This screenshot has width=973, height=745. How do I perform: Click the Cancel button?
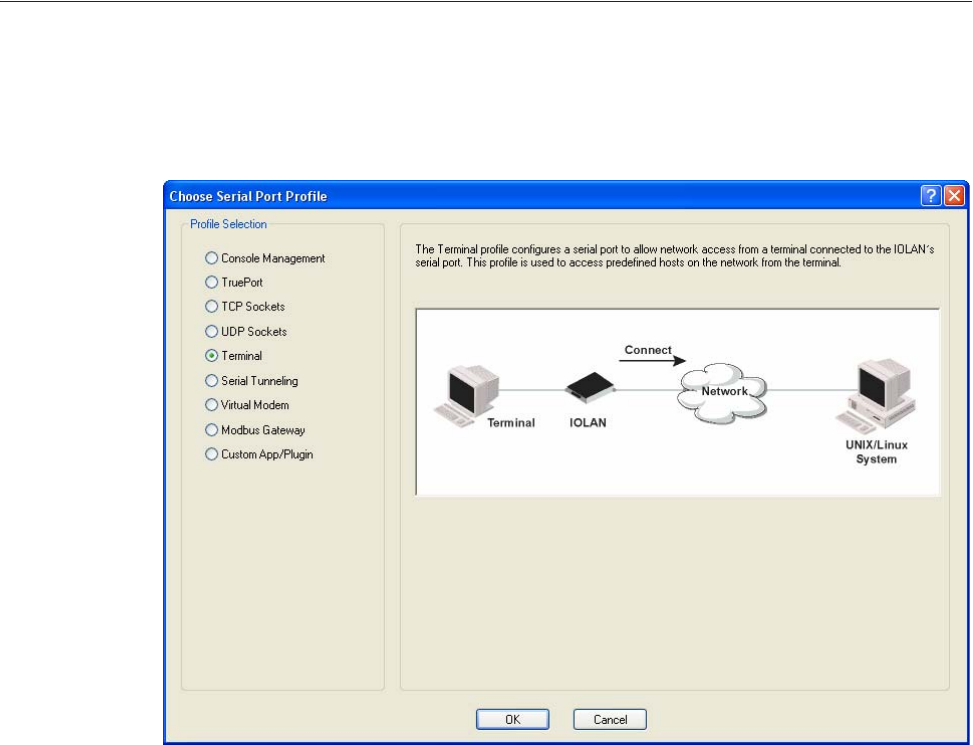click(x=610, y=720)
